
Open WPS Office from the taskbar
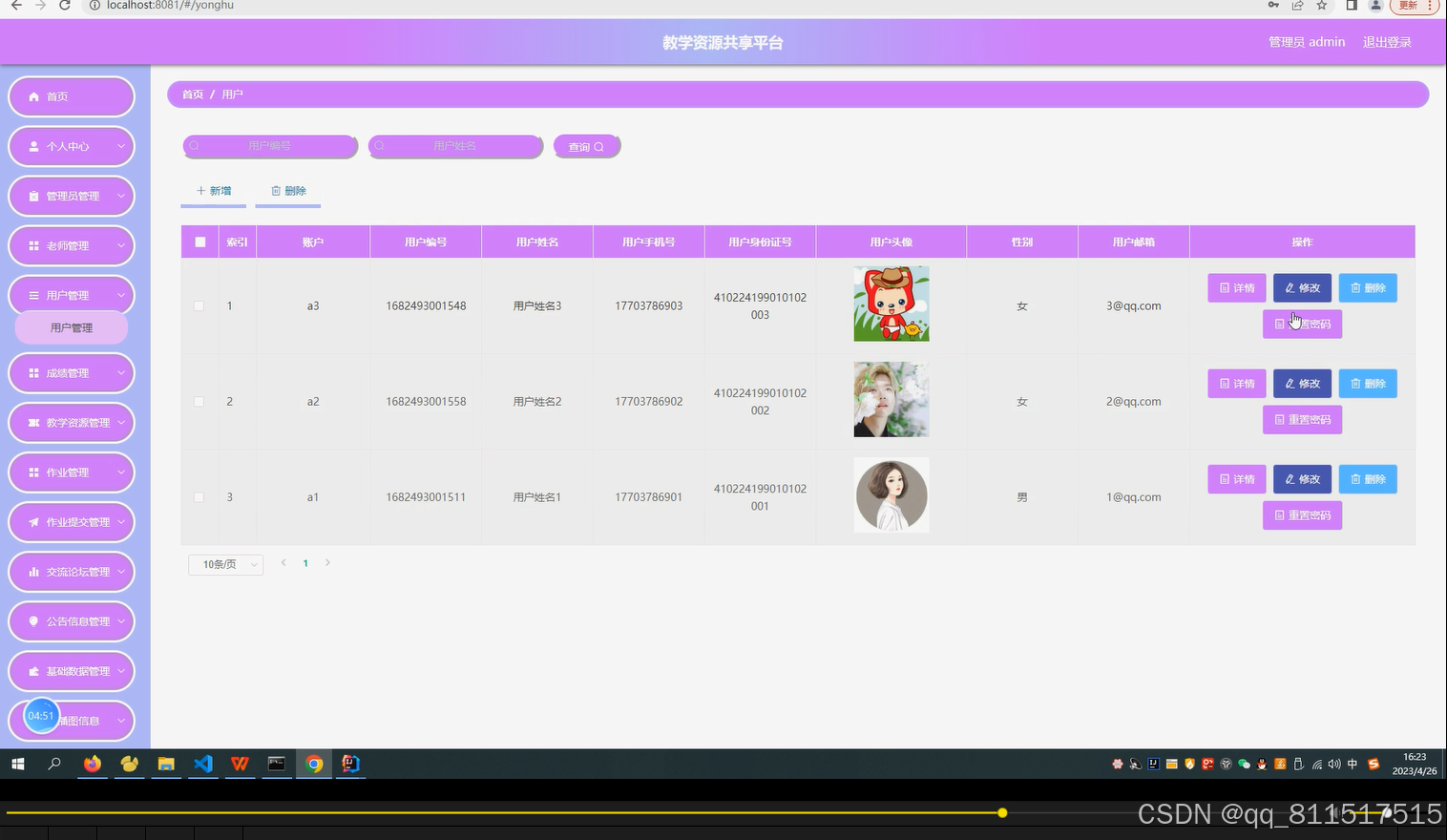(240, 764)
